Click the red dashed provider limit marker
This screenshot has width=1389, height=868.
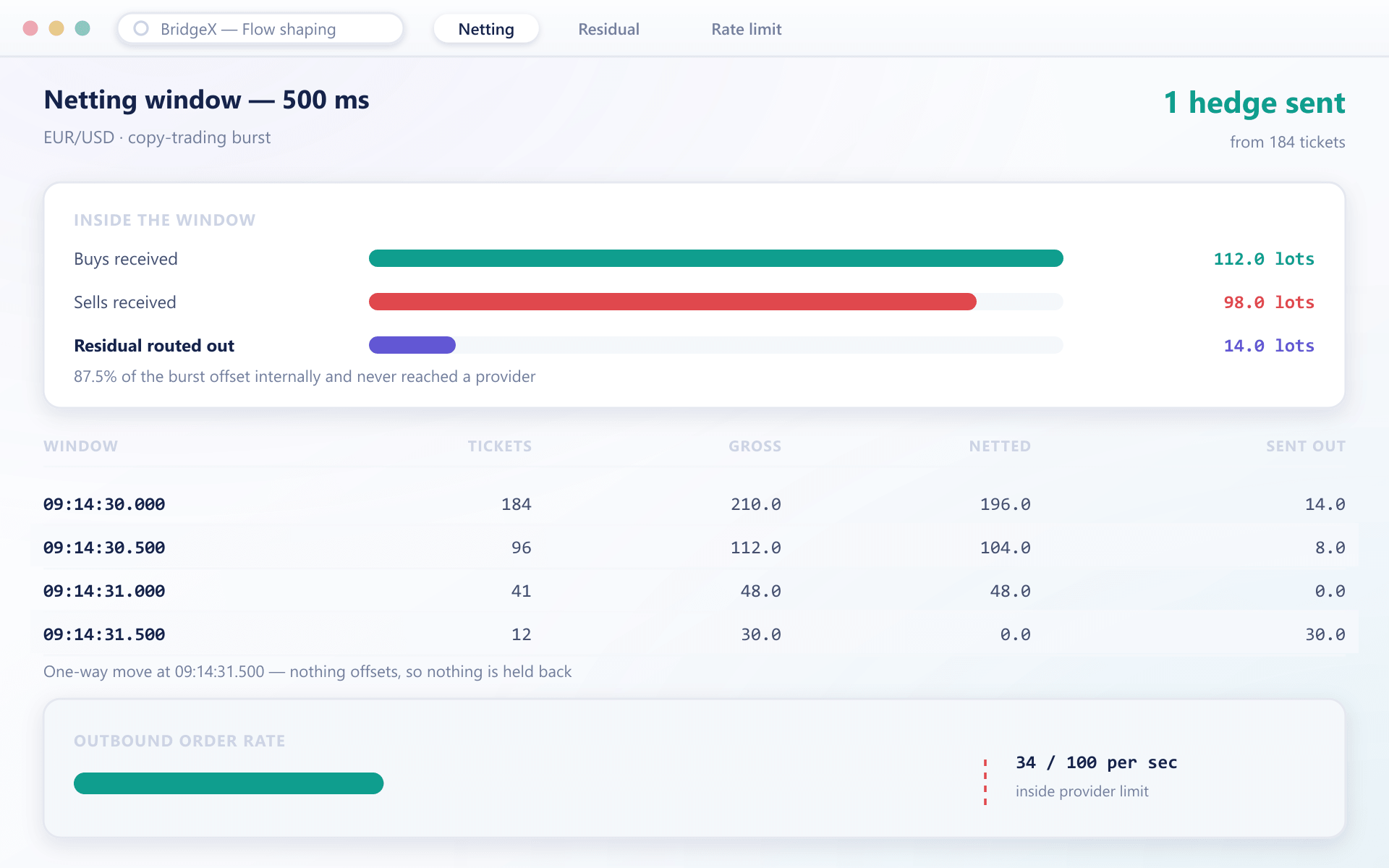click(985, 782)
